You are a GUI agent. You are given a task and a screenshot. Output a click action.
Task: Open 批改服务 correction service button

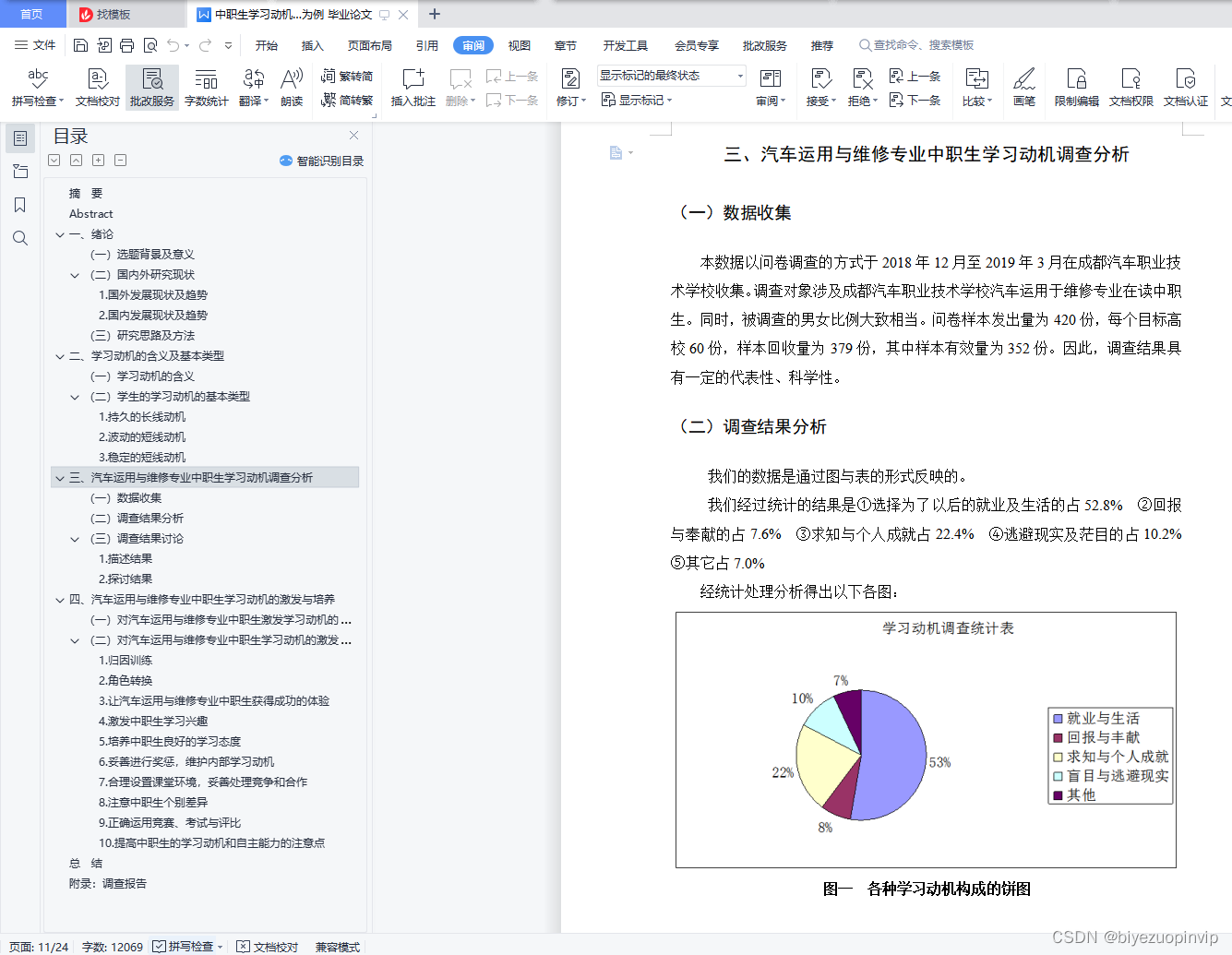152,88
